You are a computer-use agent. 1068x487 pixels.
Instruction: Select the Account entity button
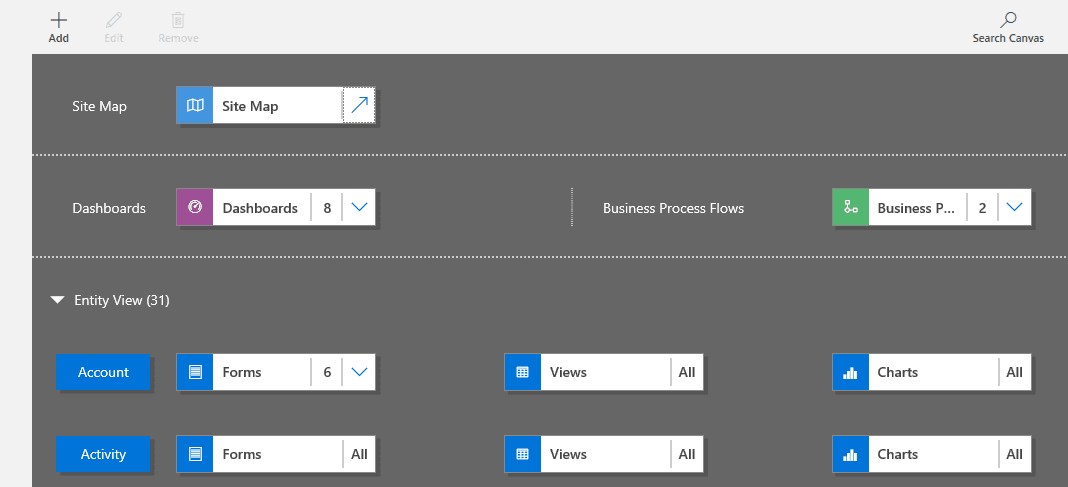103,372
